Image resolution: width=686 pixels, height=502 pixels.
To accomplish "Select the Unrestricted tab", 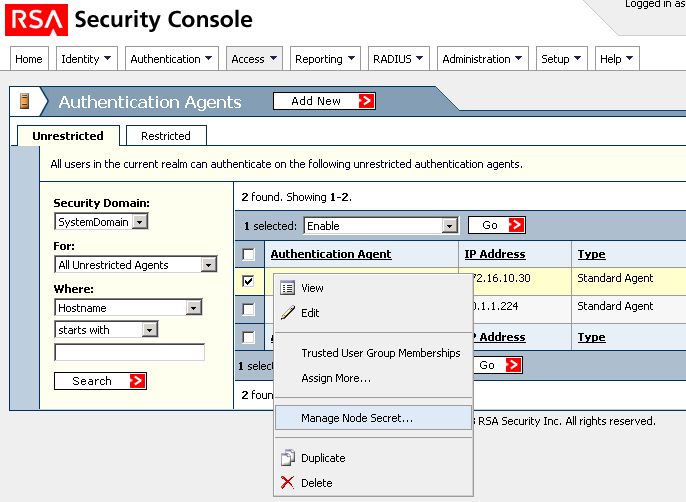I will [68, 136].
